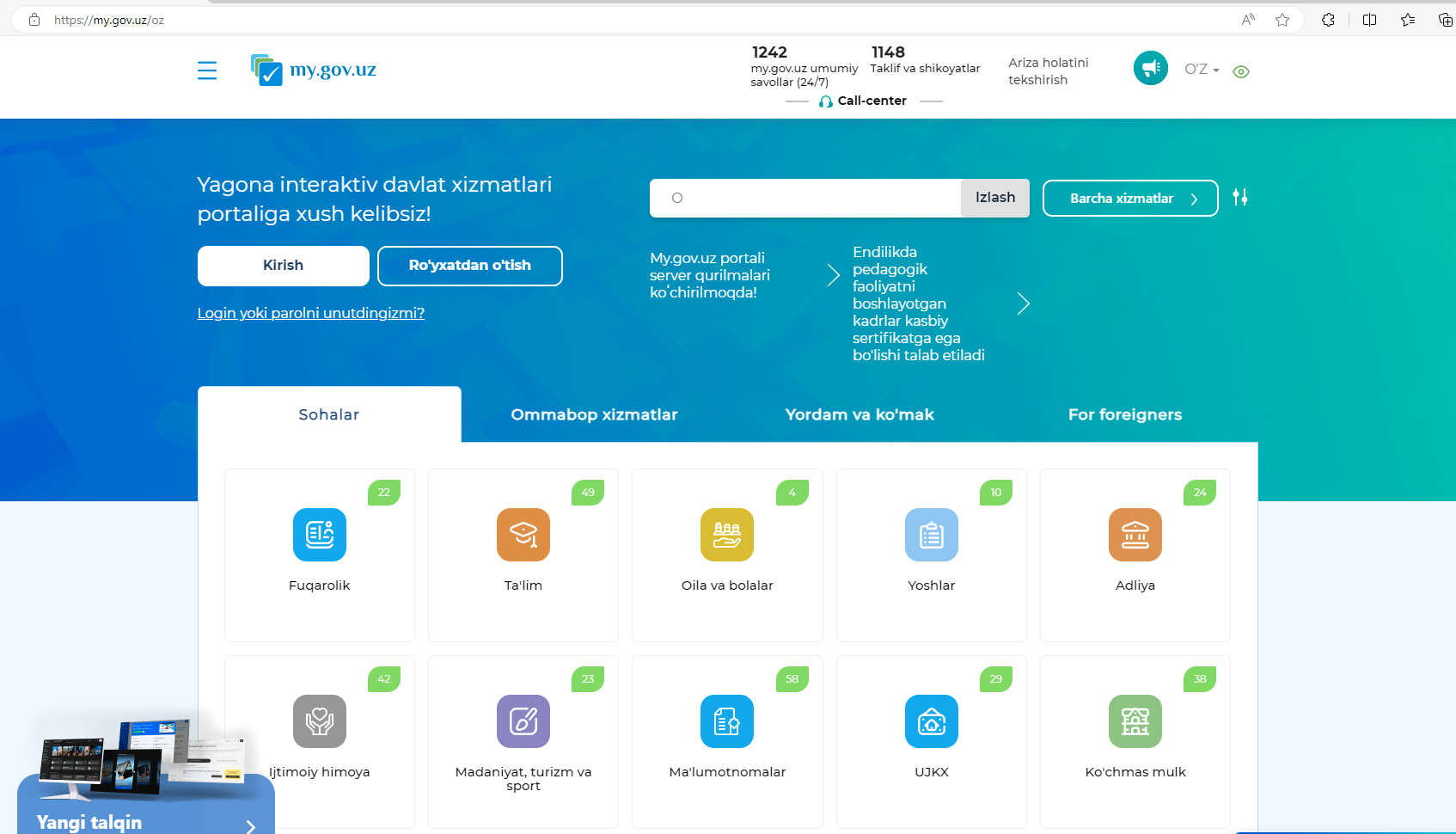The image size is (1456, 834).
Task: Click the Ko'chmas mulk category label
Action: 1135,772
